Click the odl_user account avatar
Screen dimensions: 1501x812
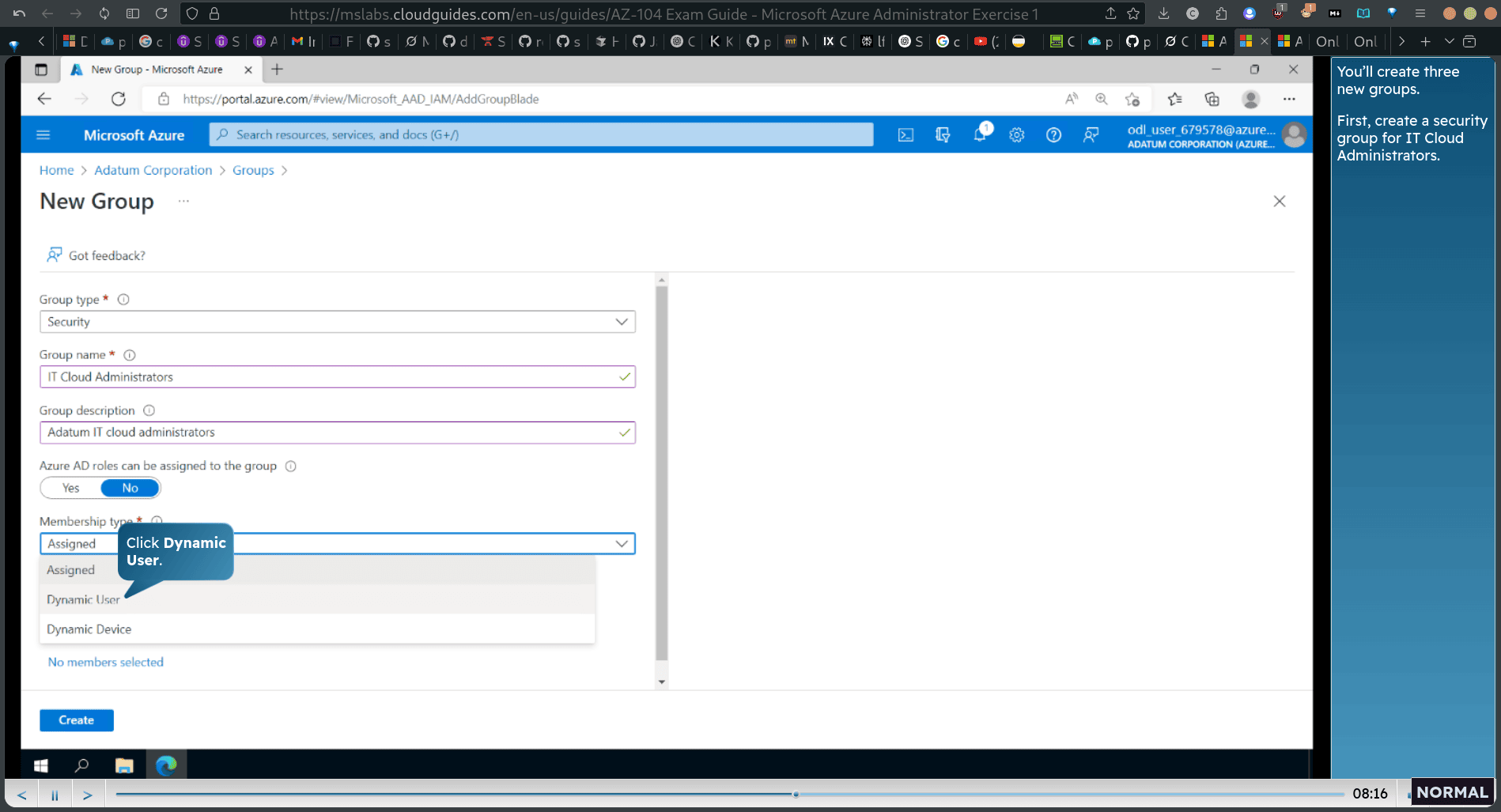[1295, 135]
